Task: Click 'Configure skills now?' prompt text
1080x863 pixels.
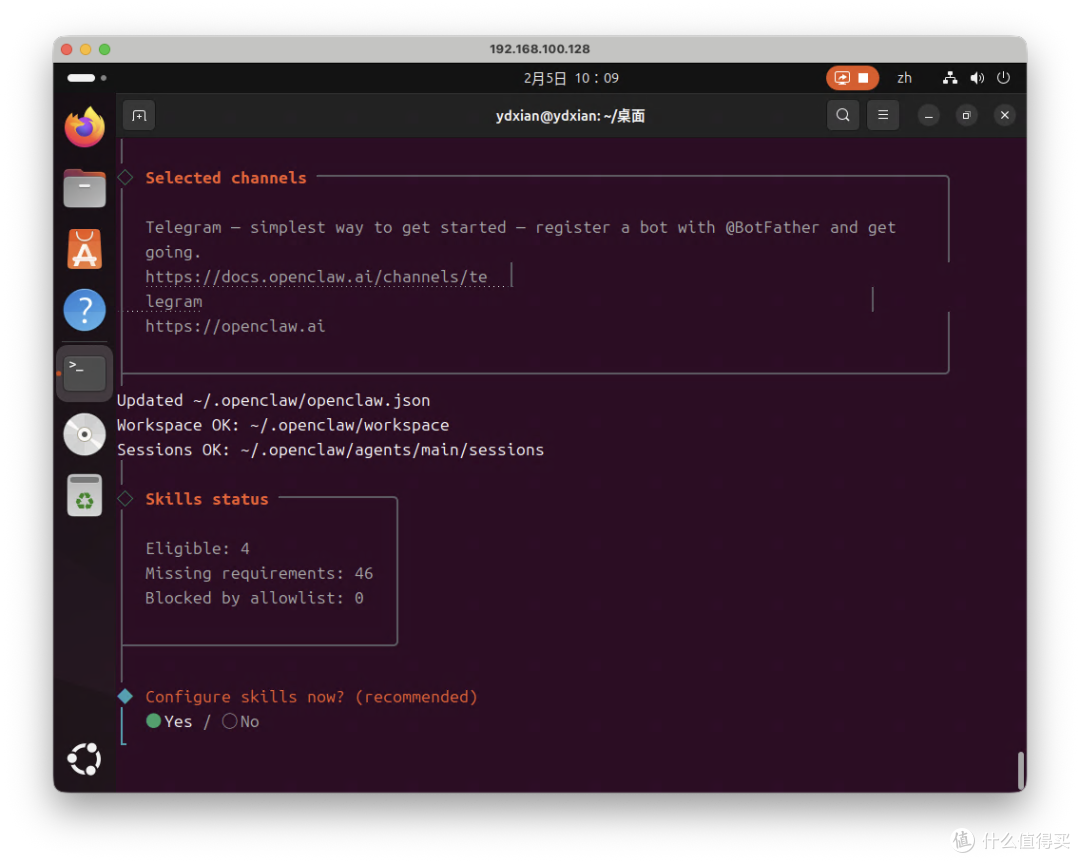Action: [311, 697]
